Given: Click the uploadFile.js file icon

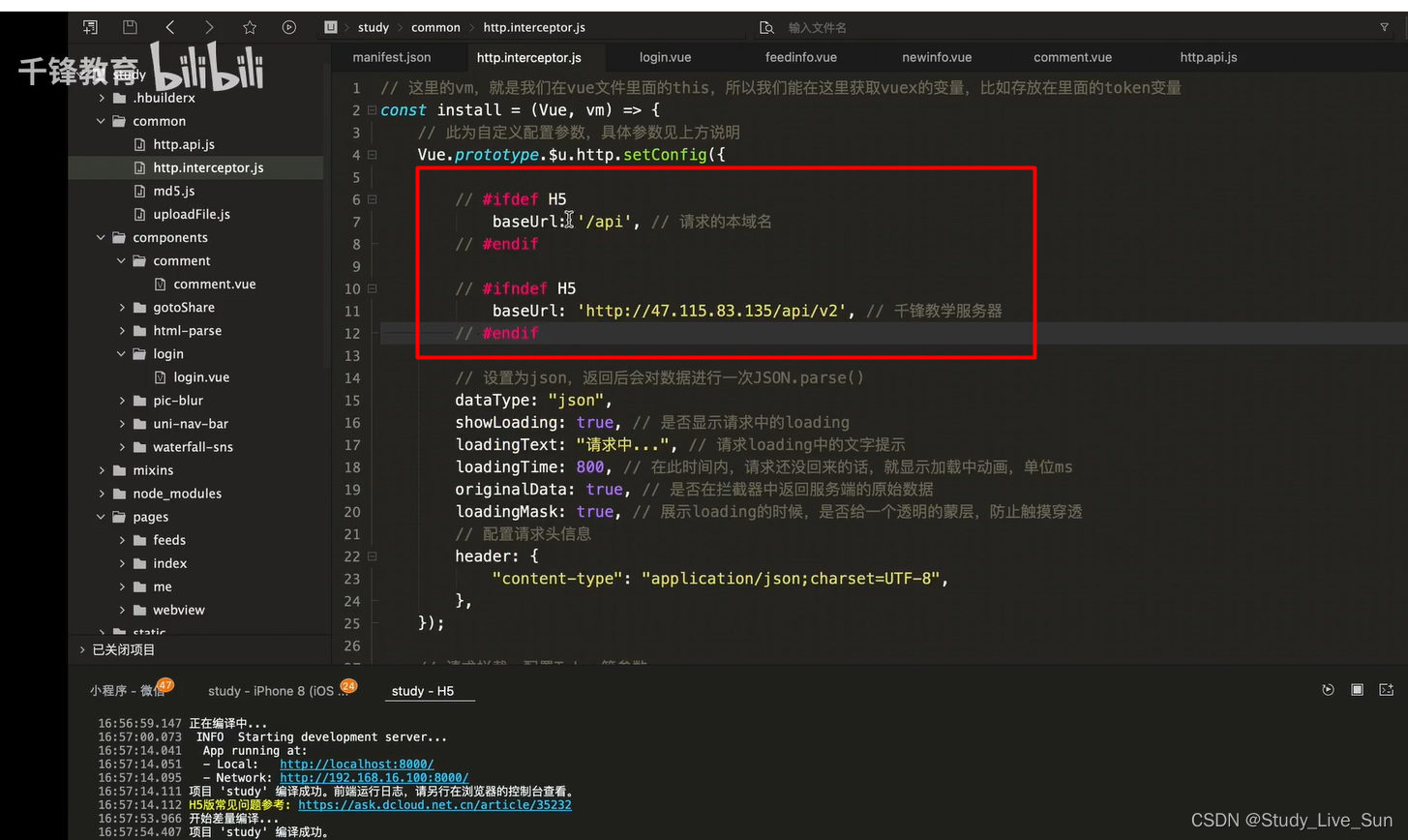Looking at the screenshot, I should (139, 214).
